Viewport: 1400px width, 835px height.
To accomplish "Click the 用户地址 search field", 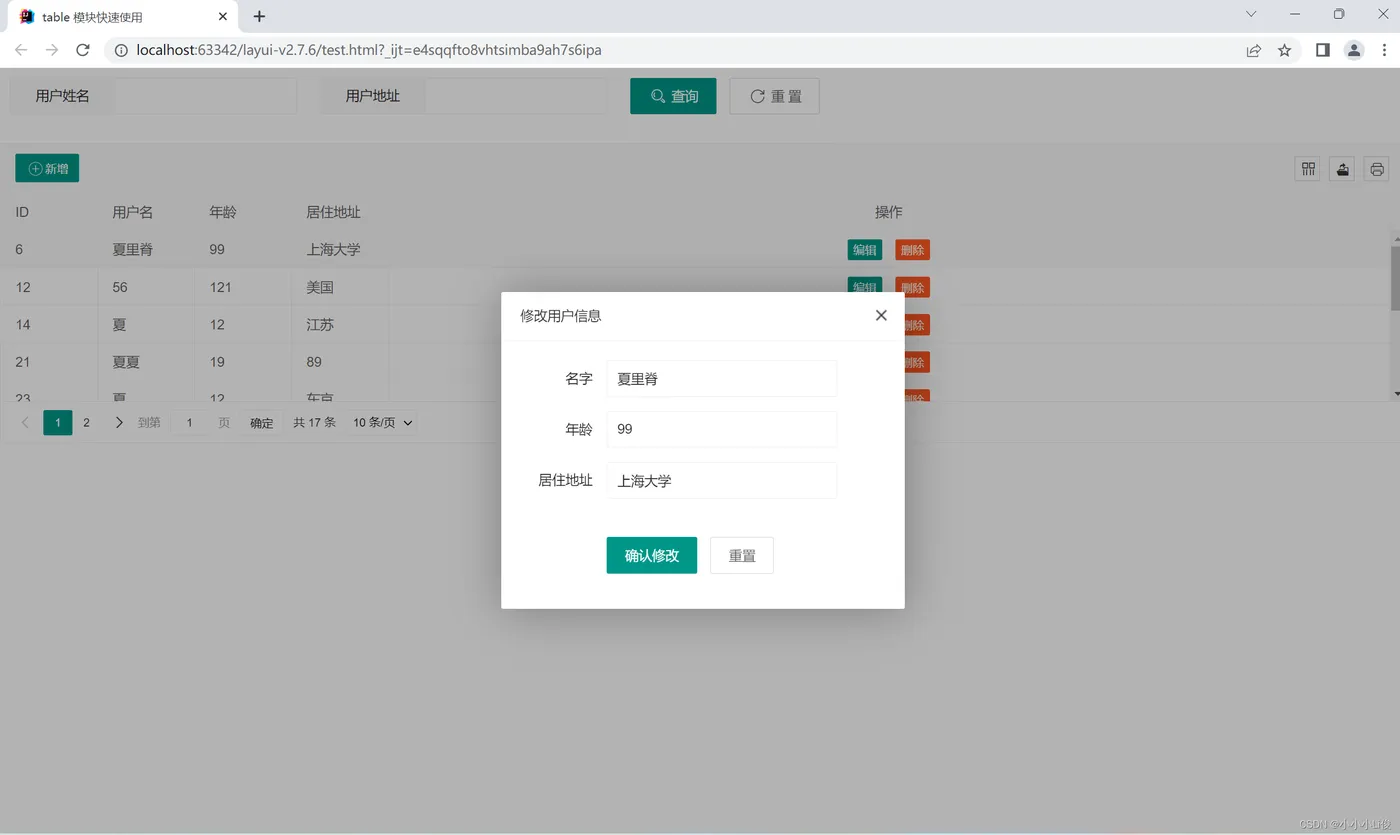I will pyautogui.click(x=516, y=96).
